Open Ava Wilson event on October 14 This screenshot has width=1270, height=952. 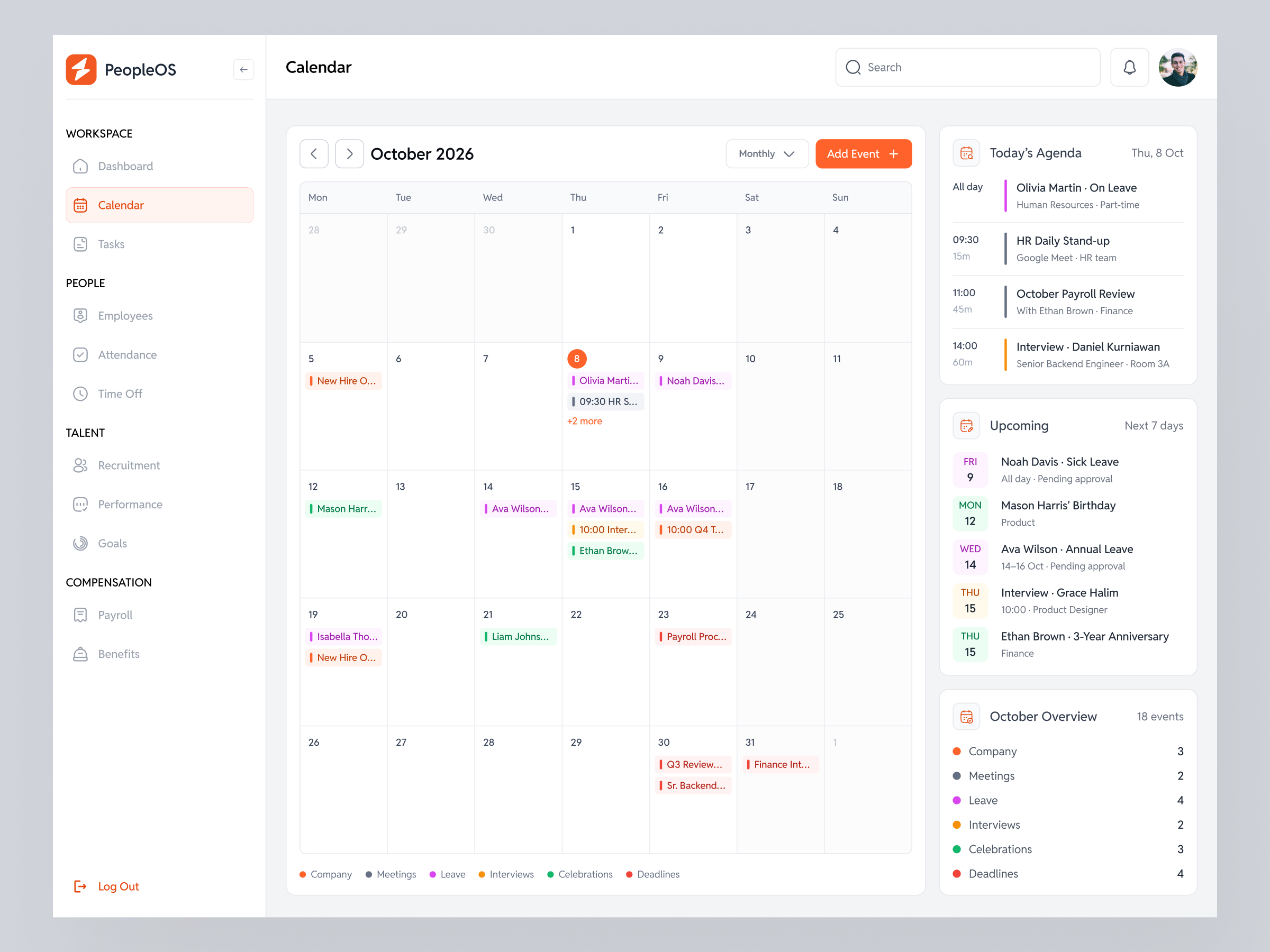pyautogui.click(x=519, y=508)
